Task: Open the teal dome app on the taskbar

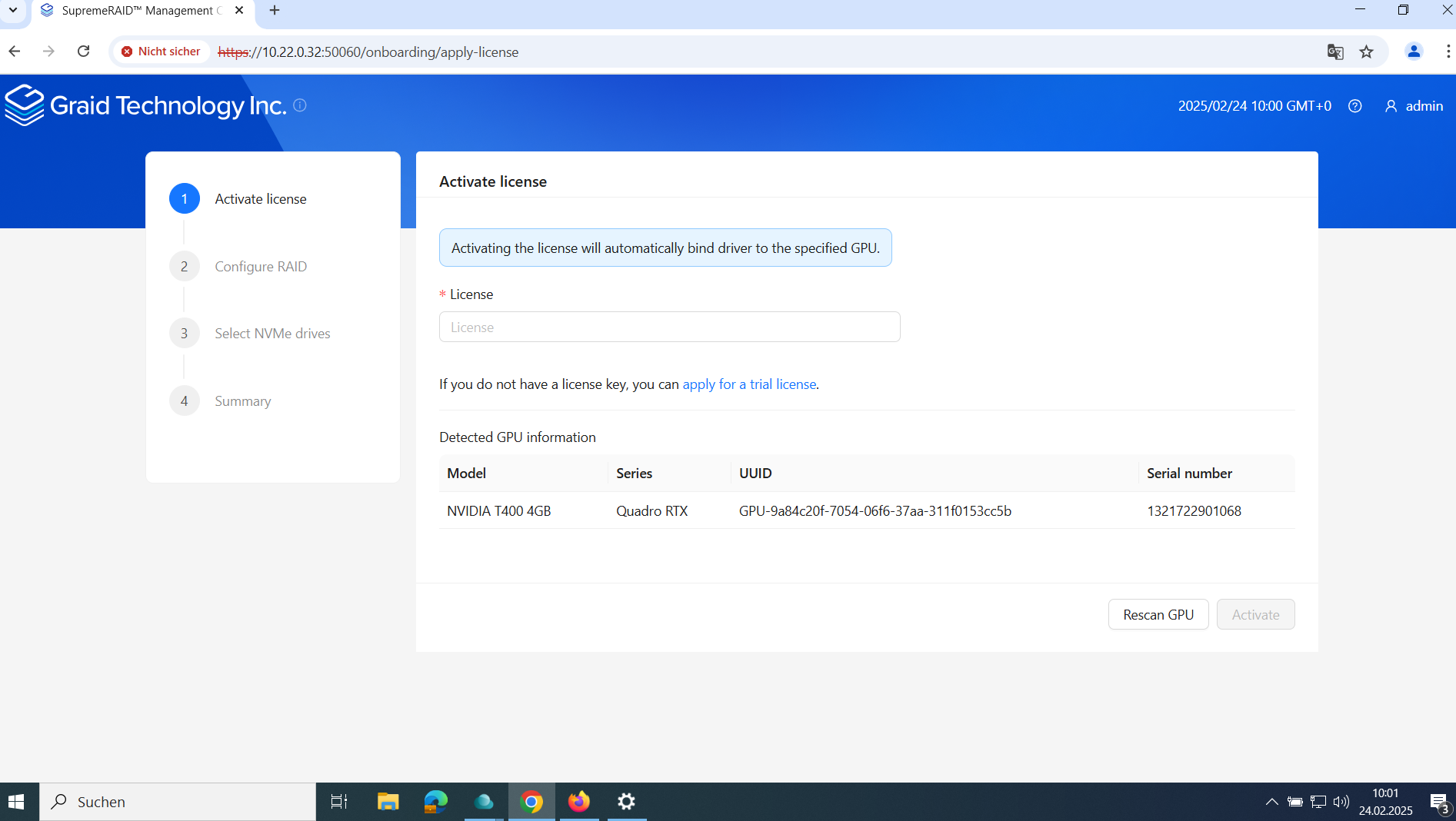Action: pos(484,802)
